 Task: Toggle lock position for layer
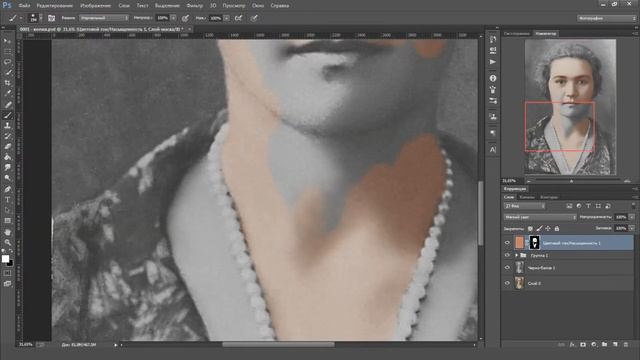tap(548, 229)
